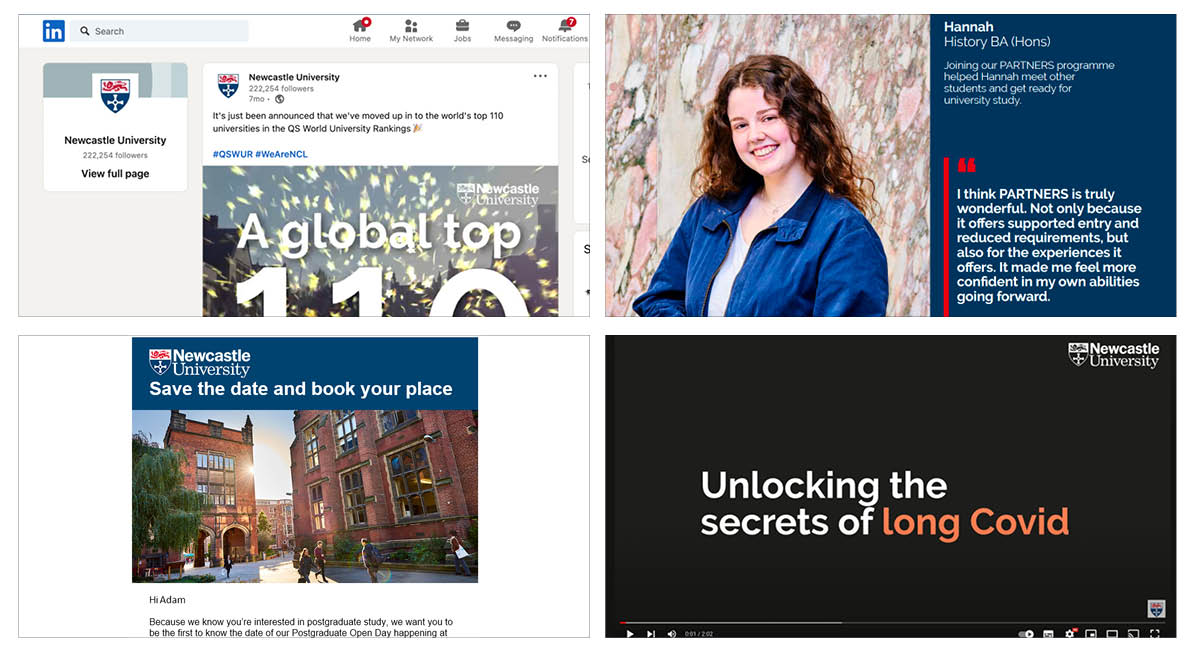Make the video fullscreen
The image size is (1196, 654).
click(1155, 633)
